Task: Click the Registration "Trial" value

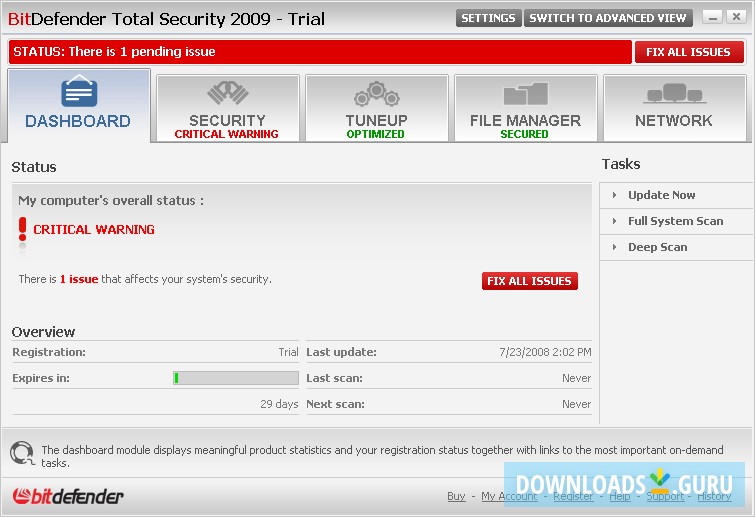Action: tap(288, 352)
